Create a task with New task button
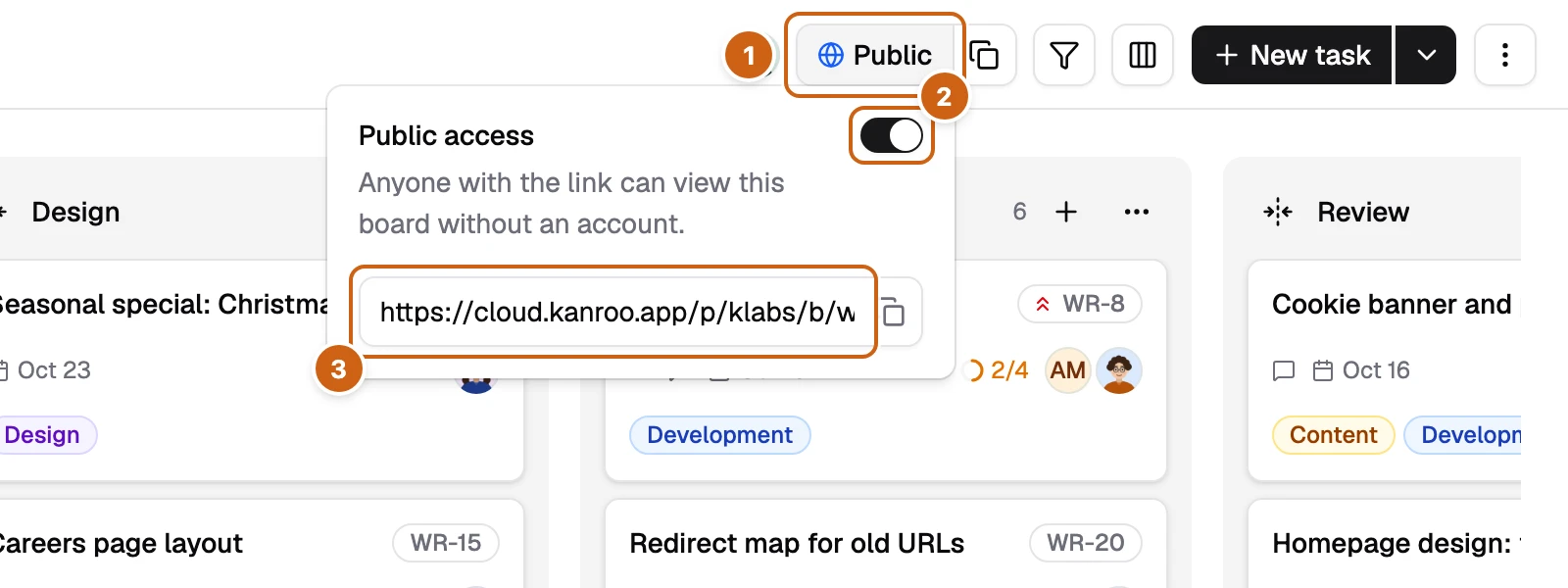The width and height of the screenshot is (1568, 588). pos(1292,55)
